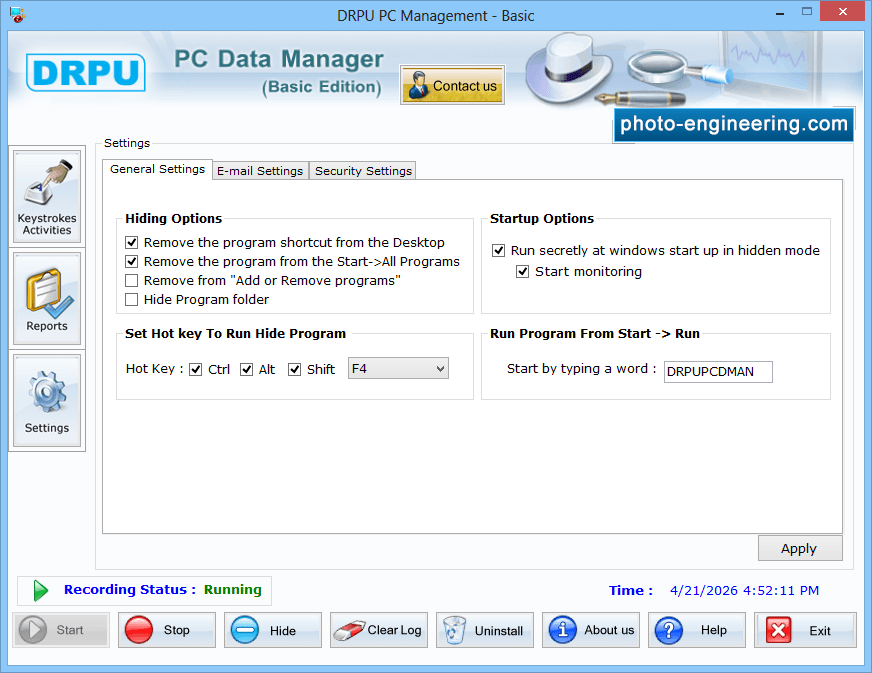Click the grayed-out Start button

pyautogui.click(x=61, y=630)
